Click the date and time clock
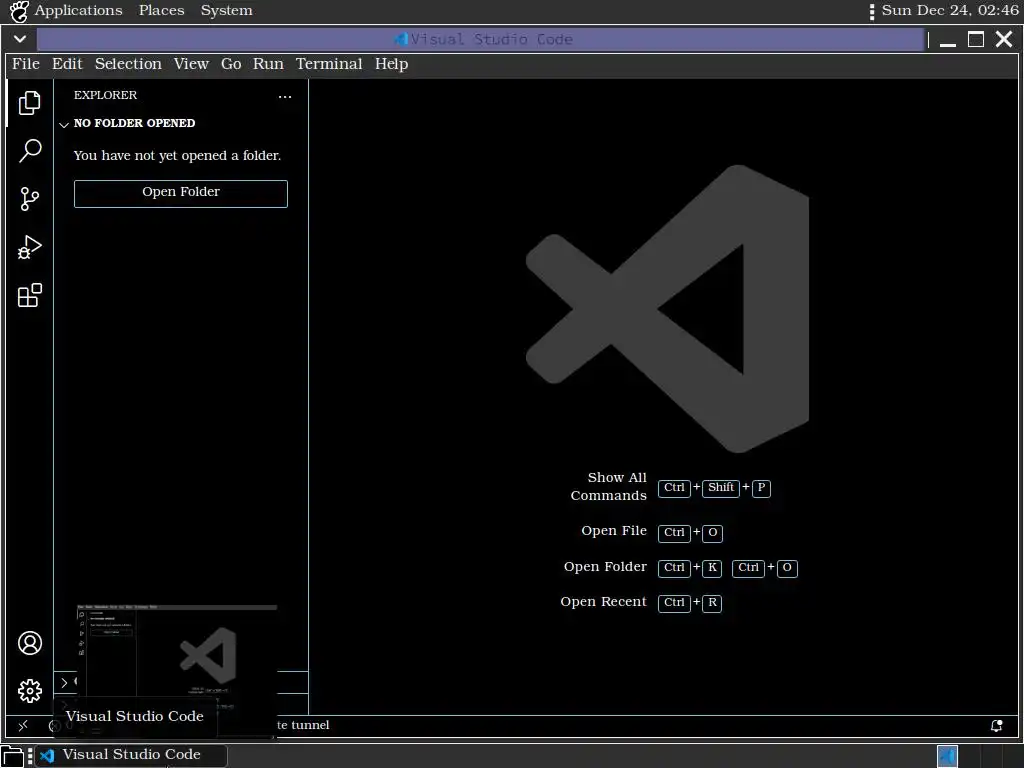The width and height of the screenshot is (1024, 768). (950, 10)
